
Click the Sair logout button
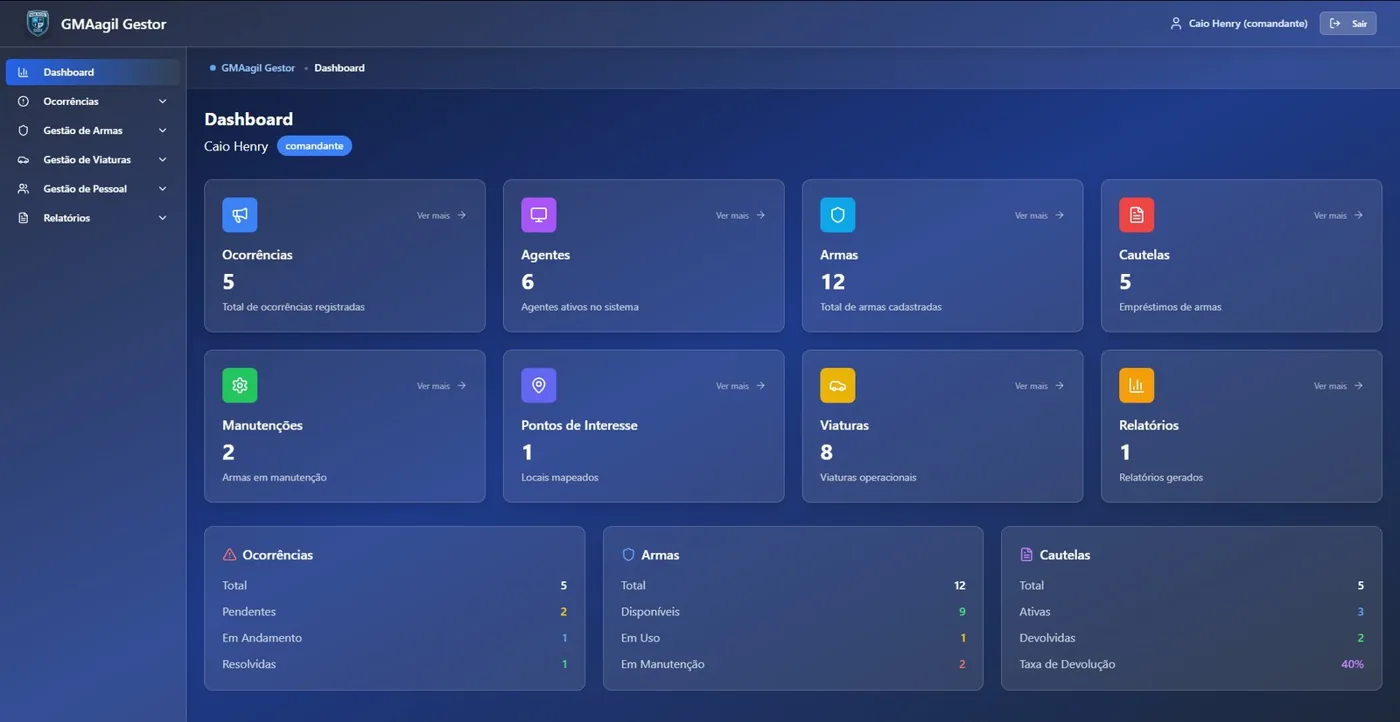pyautogui.click(x=1348, y=23)
